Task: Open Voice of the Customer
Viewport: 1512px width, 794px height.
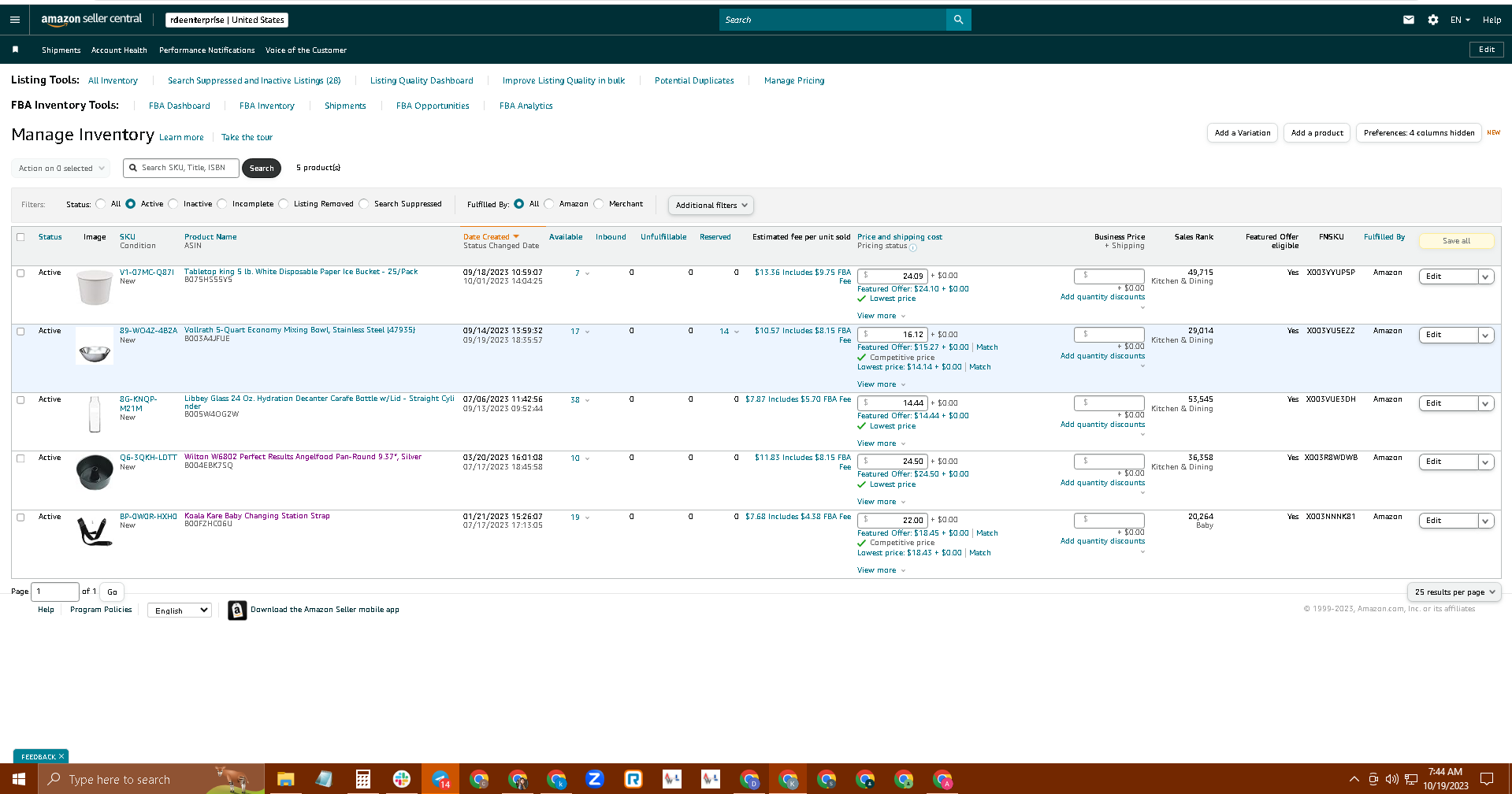Action: [306, 50]
